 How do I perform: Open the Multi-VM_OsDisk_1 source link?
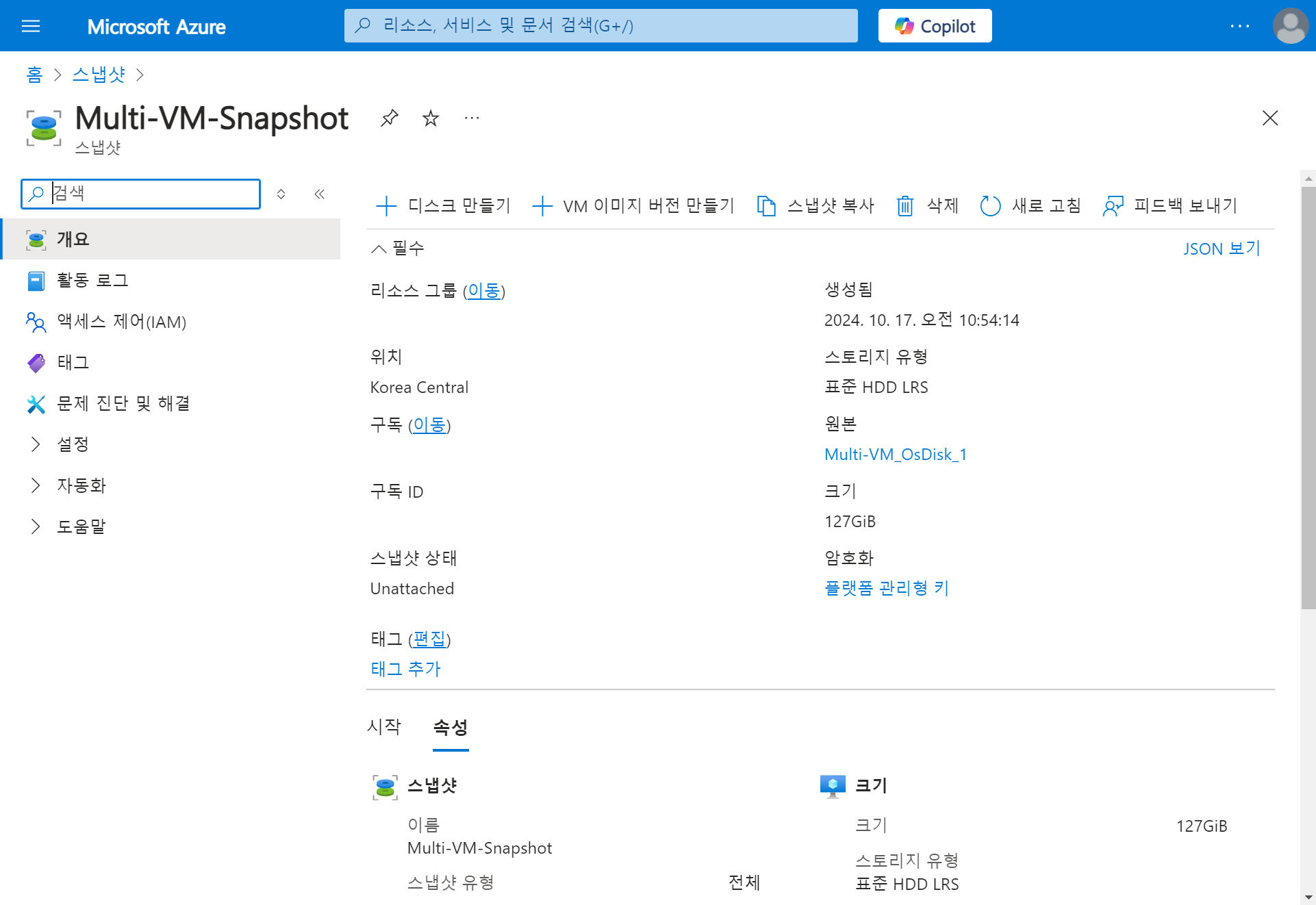pyautogui.click(x=895, y=455)
